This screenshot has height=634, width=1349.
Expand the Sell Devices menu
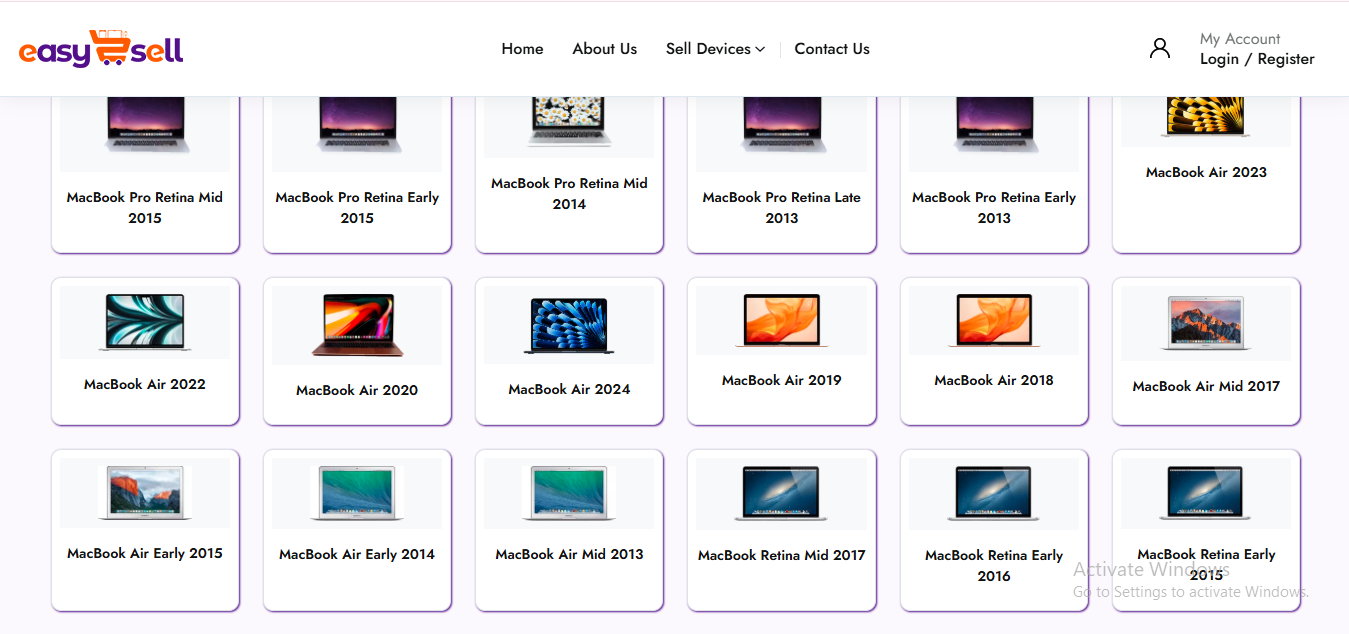(715, 49)
